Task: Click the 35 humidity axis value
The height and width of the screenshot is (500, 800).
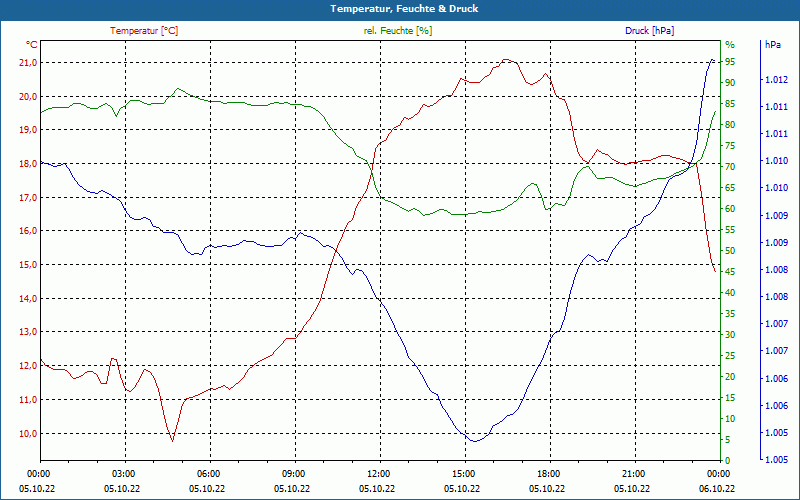Action: click(730, 314)
